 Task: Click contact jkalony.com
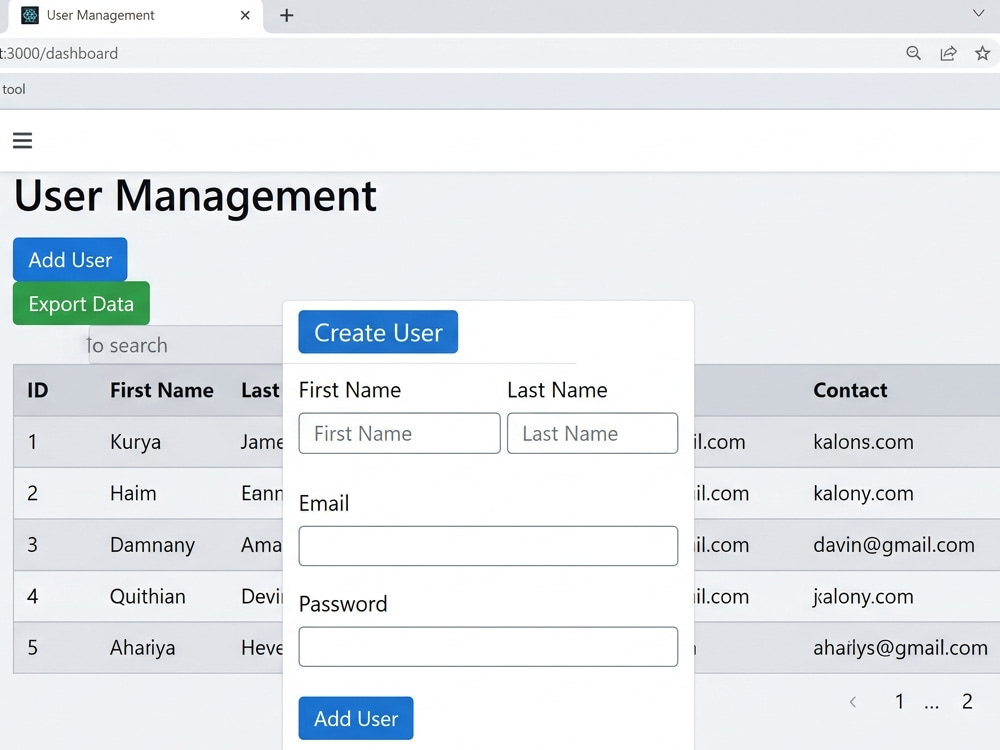coord(863,597)
